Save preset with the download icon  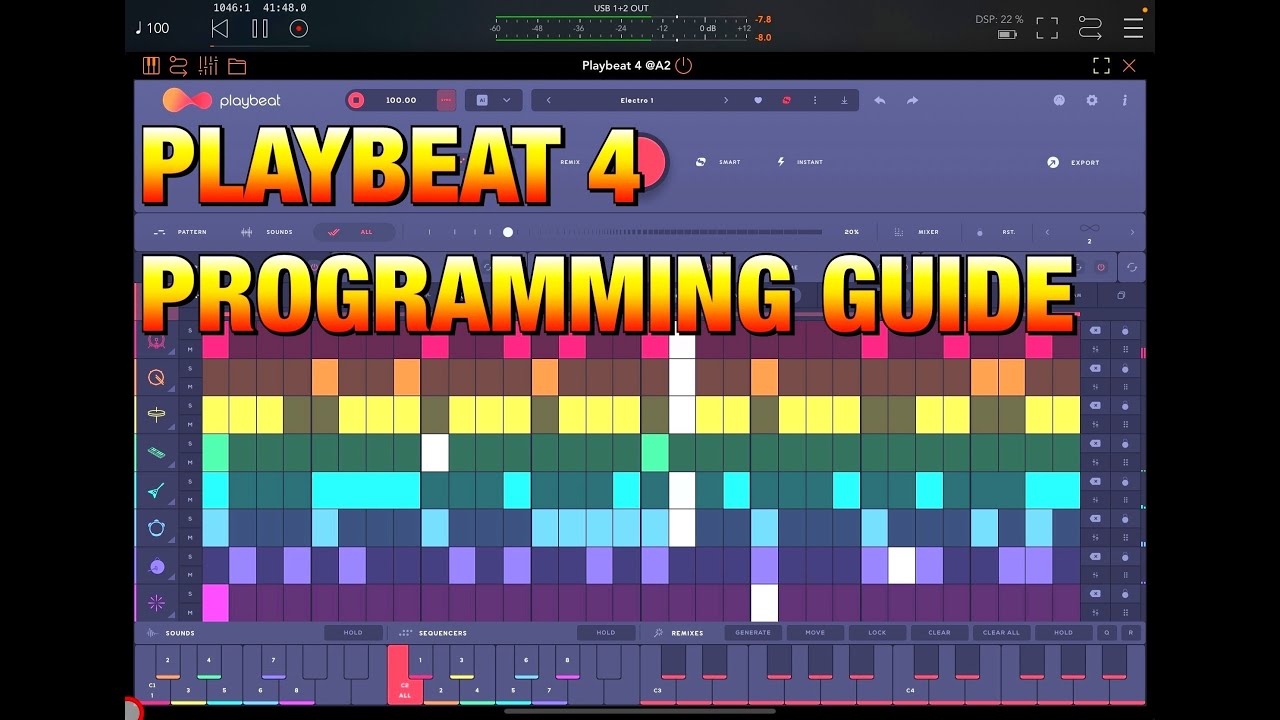coord(844,100)
